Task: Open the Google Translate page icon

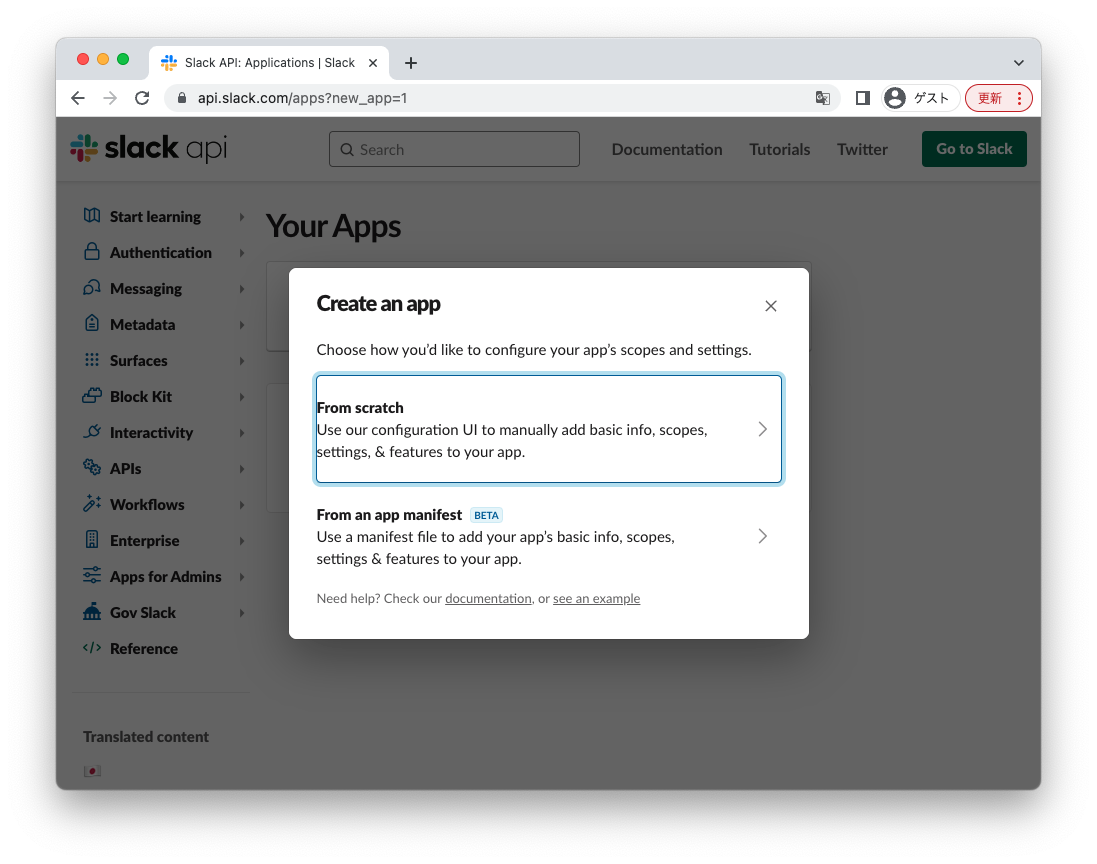Action: [x=823, y=98]
